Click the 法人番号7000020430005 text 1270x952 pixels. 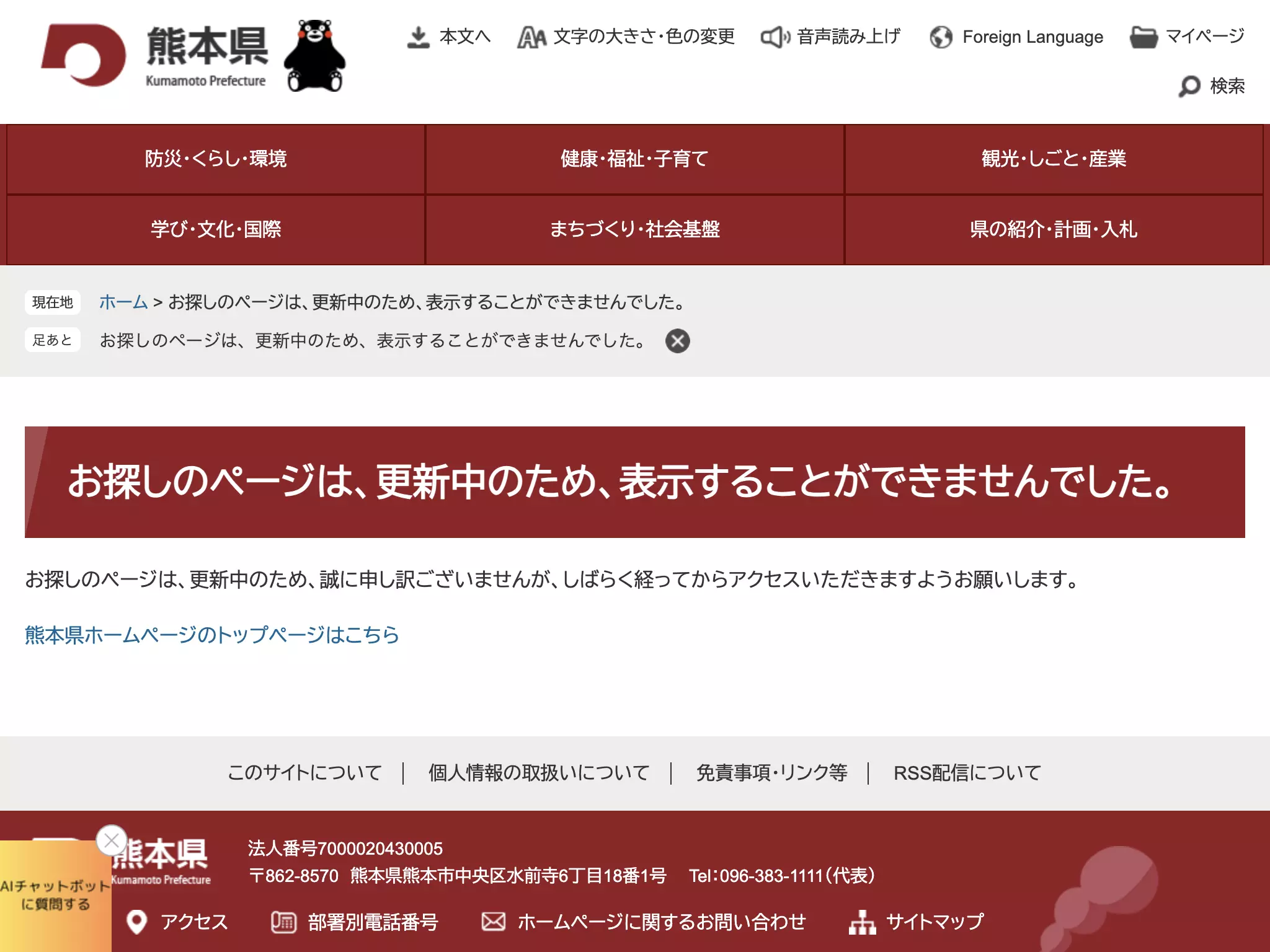pos(345,848)
